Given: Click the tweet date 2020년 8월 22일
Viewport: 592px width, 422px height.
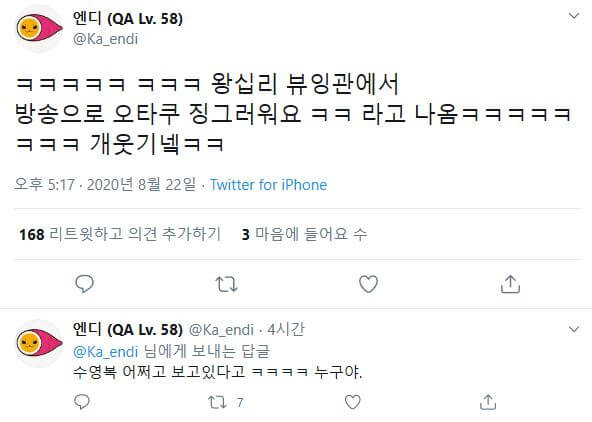Looking at the screenshot, I should 141,185.
